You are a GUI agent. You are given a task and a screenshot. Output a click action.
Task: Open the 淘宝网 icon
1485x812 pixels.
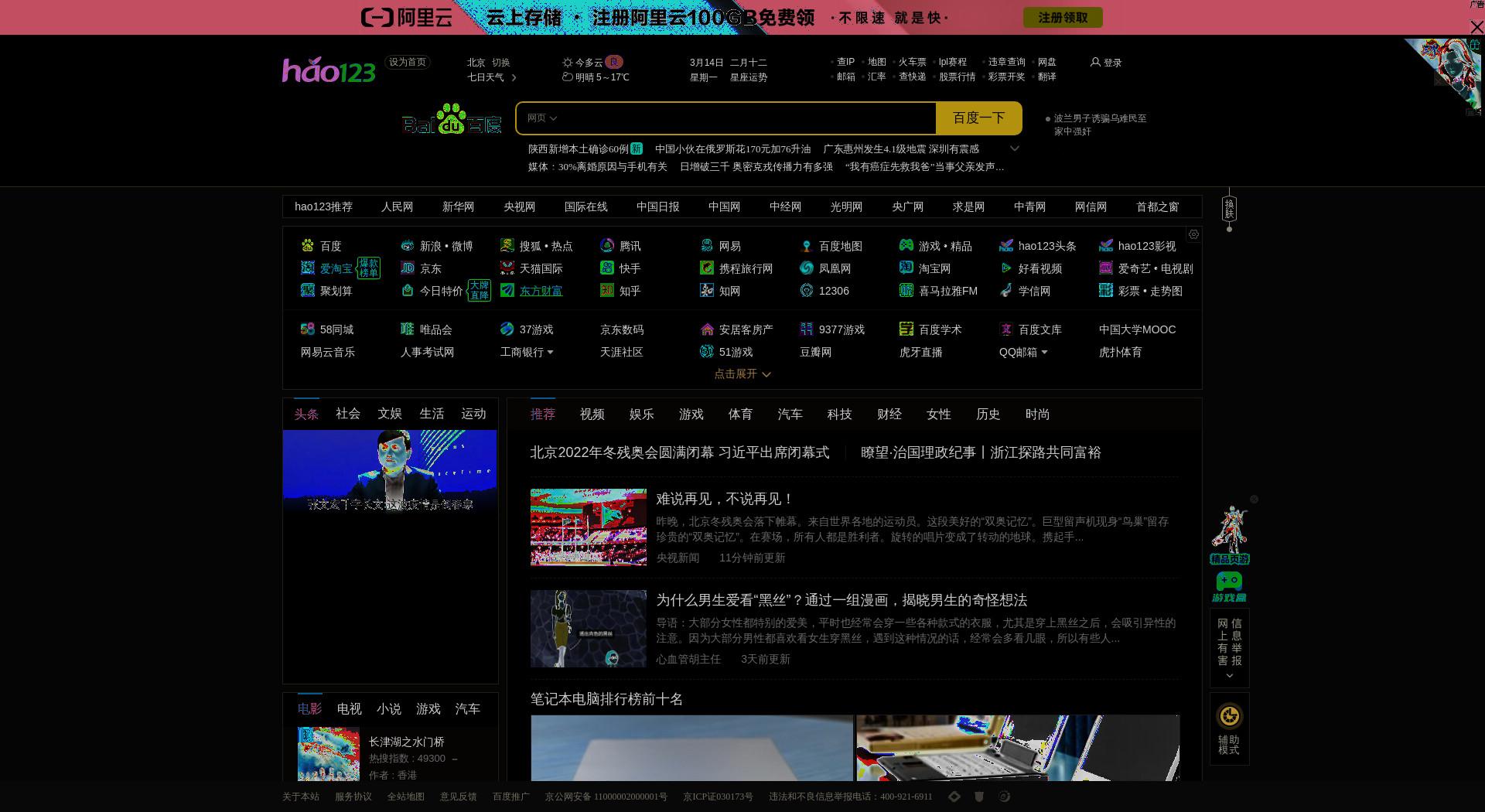(x=906, y=268)
